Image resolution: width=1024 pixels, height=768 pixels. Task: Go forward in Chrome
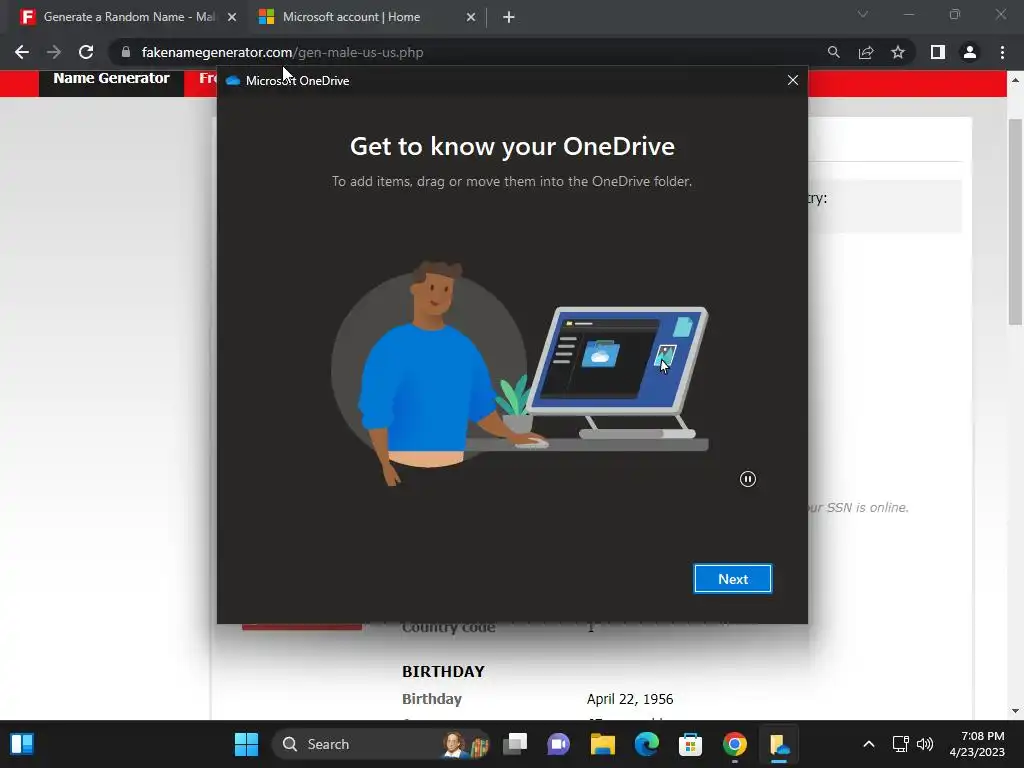pyautogui.click(x=54, y=52)
